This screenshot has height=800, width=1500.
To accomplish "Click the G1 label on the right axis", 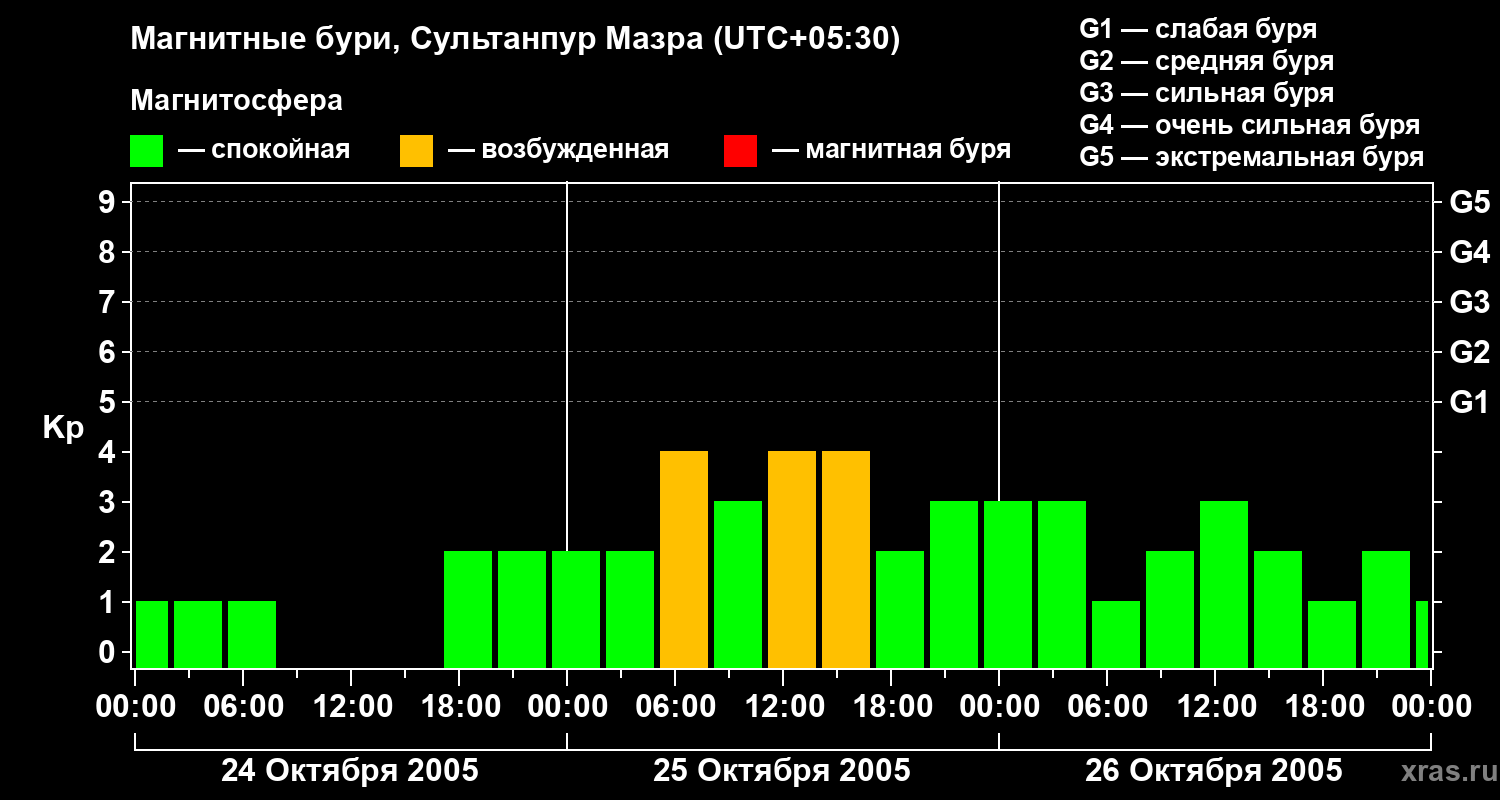I will [x=1470, y=402].
